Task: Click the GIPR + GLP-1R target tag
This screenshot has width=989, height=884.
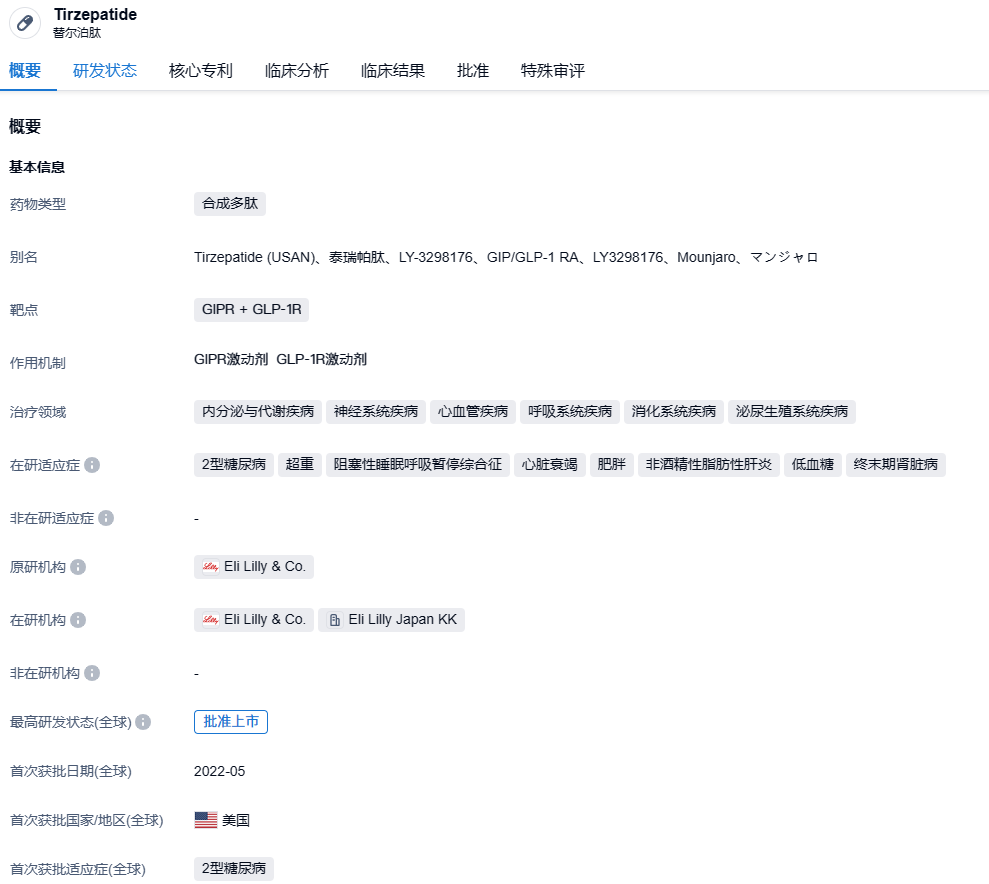Action: click(252, 310)
